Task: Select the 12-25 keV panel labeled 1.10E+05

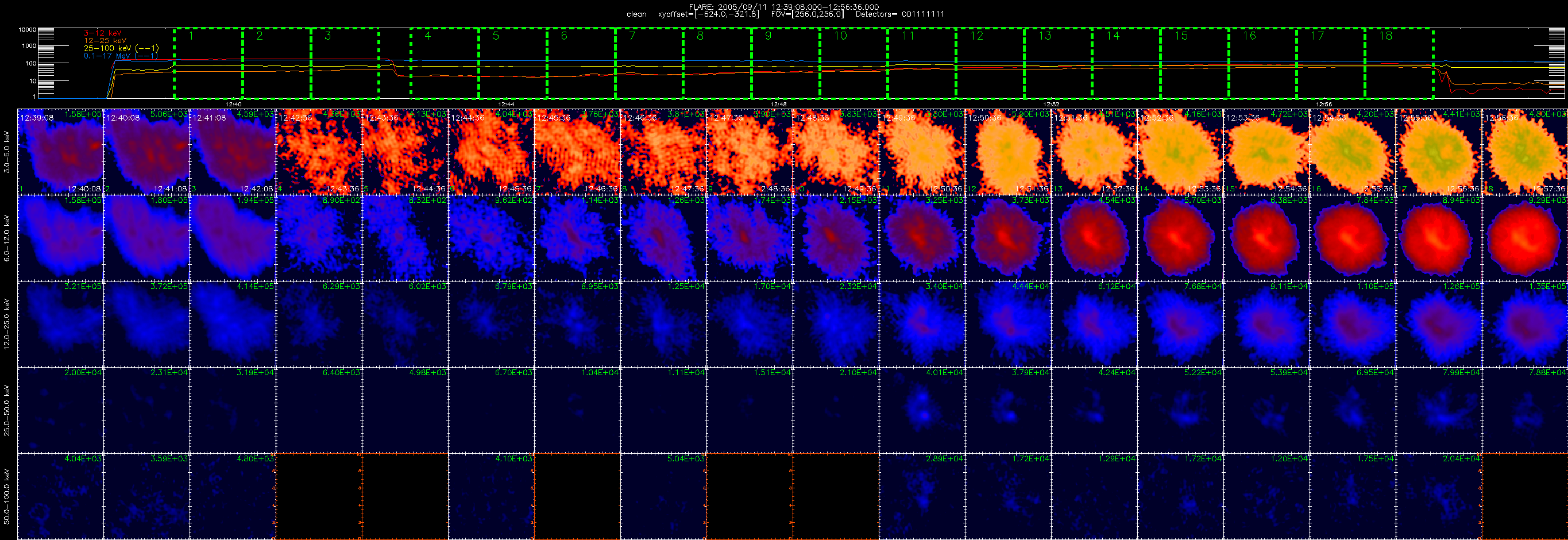Action: [1353, 324]
